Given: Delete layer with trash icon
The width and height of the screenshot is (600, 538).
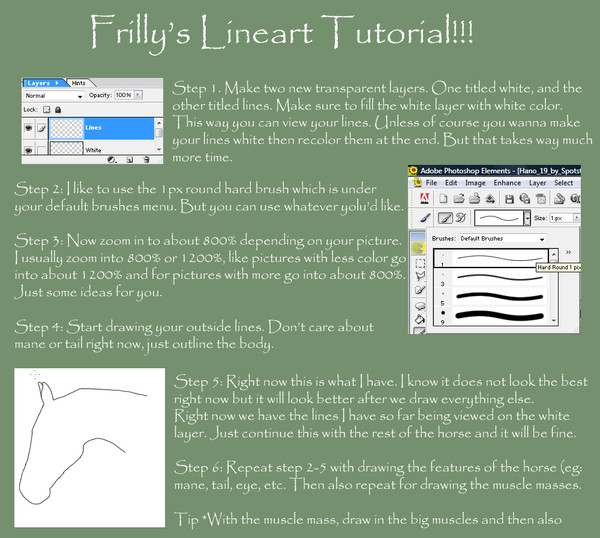Looking at the screenshot, I should point(146,160).
